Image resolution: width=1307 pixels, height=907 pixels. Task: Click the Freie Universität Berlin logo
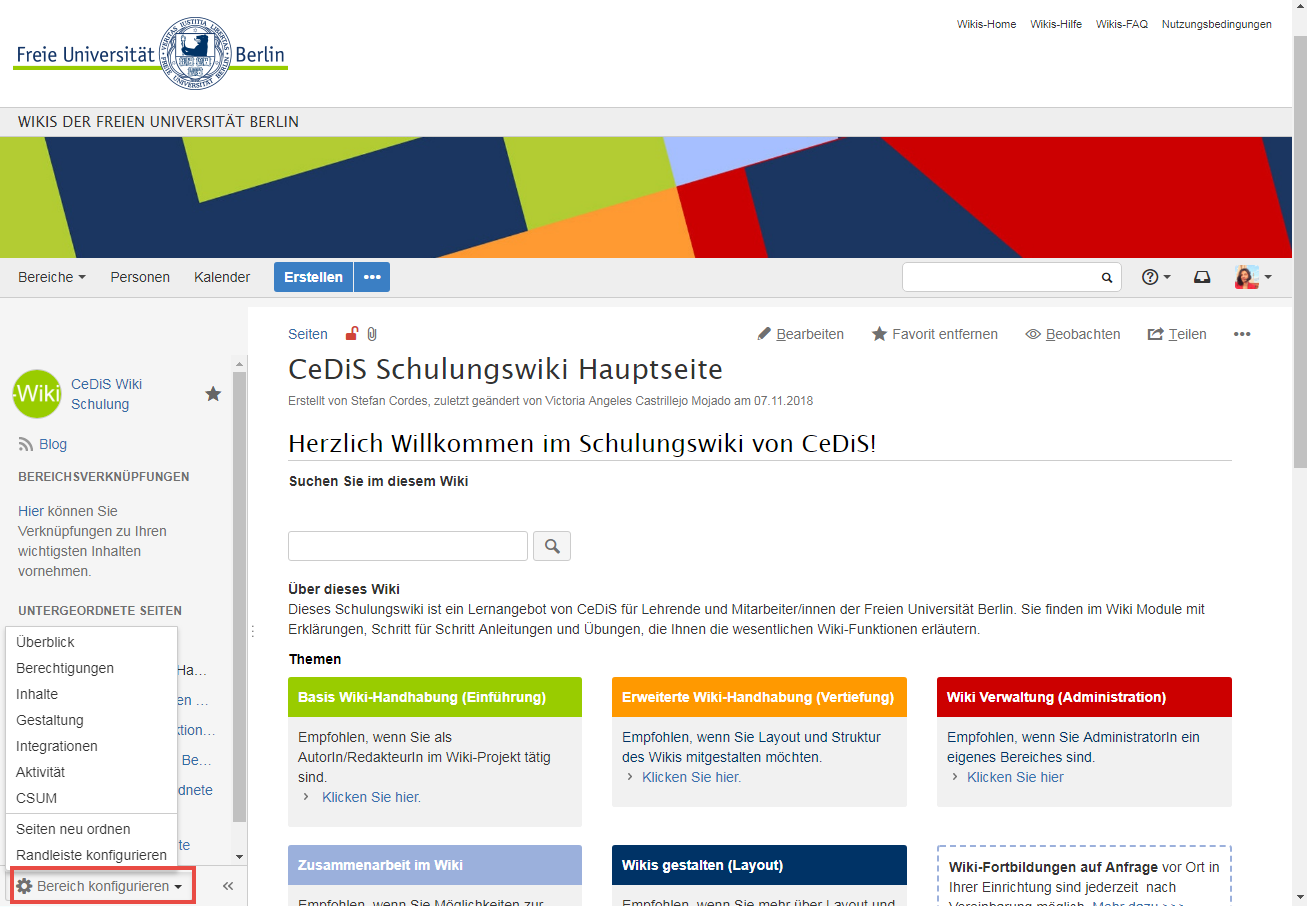coord(150,54)
